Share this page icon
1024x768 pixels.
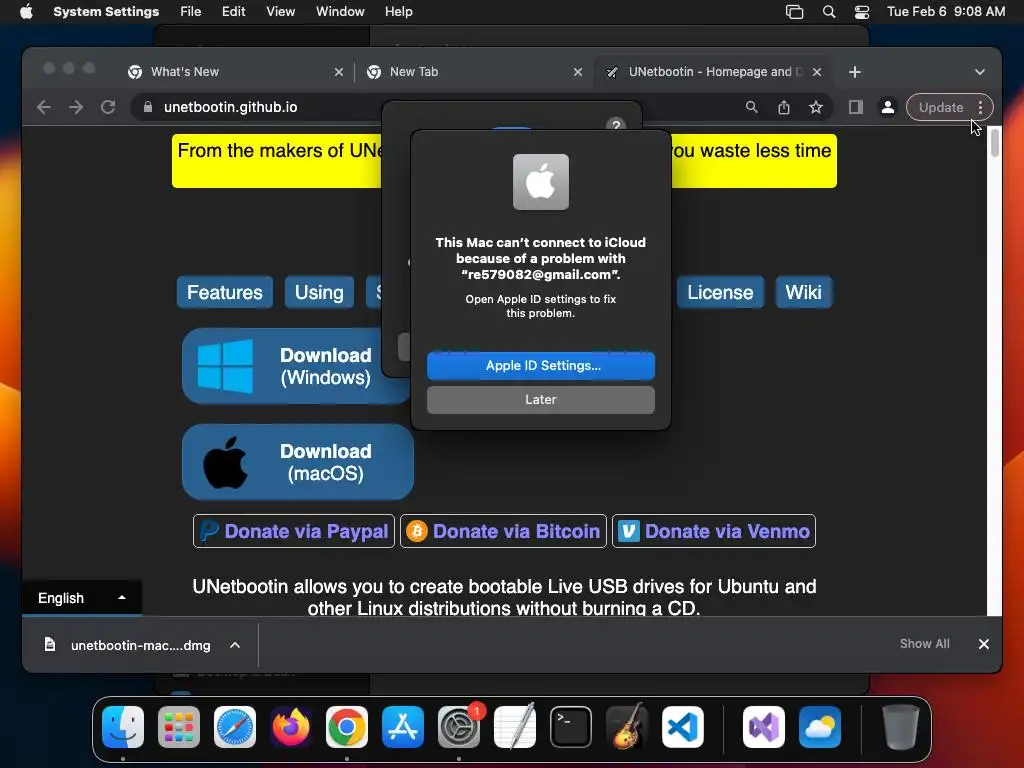click(784, 107)
